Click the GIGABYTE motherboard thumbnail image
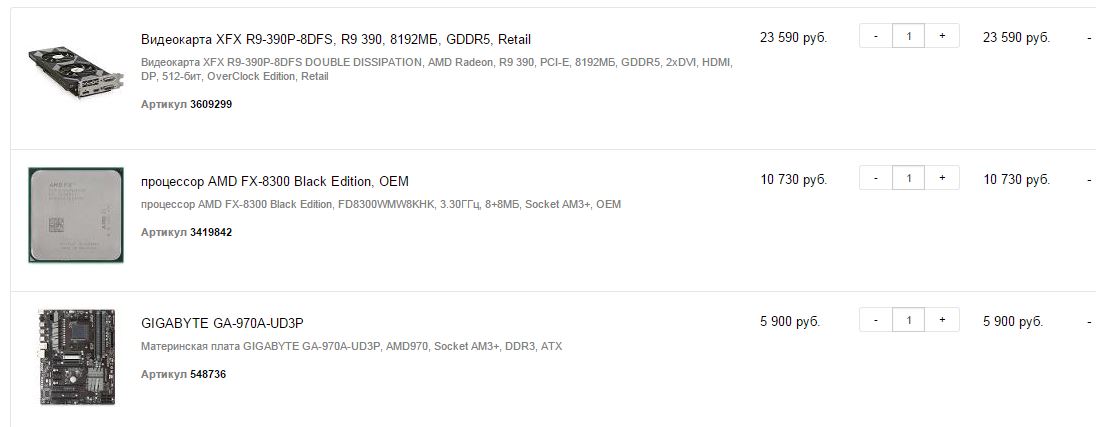1096x427 pixels. 77,357
